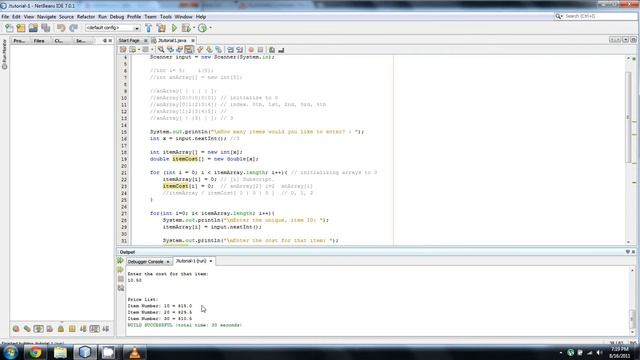Screen dimensions: 640x360
Task: Close the Start Page tab
Action: [145, 40]
